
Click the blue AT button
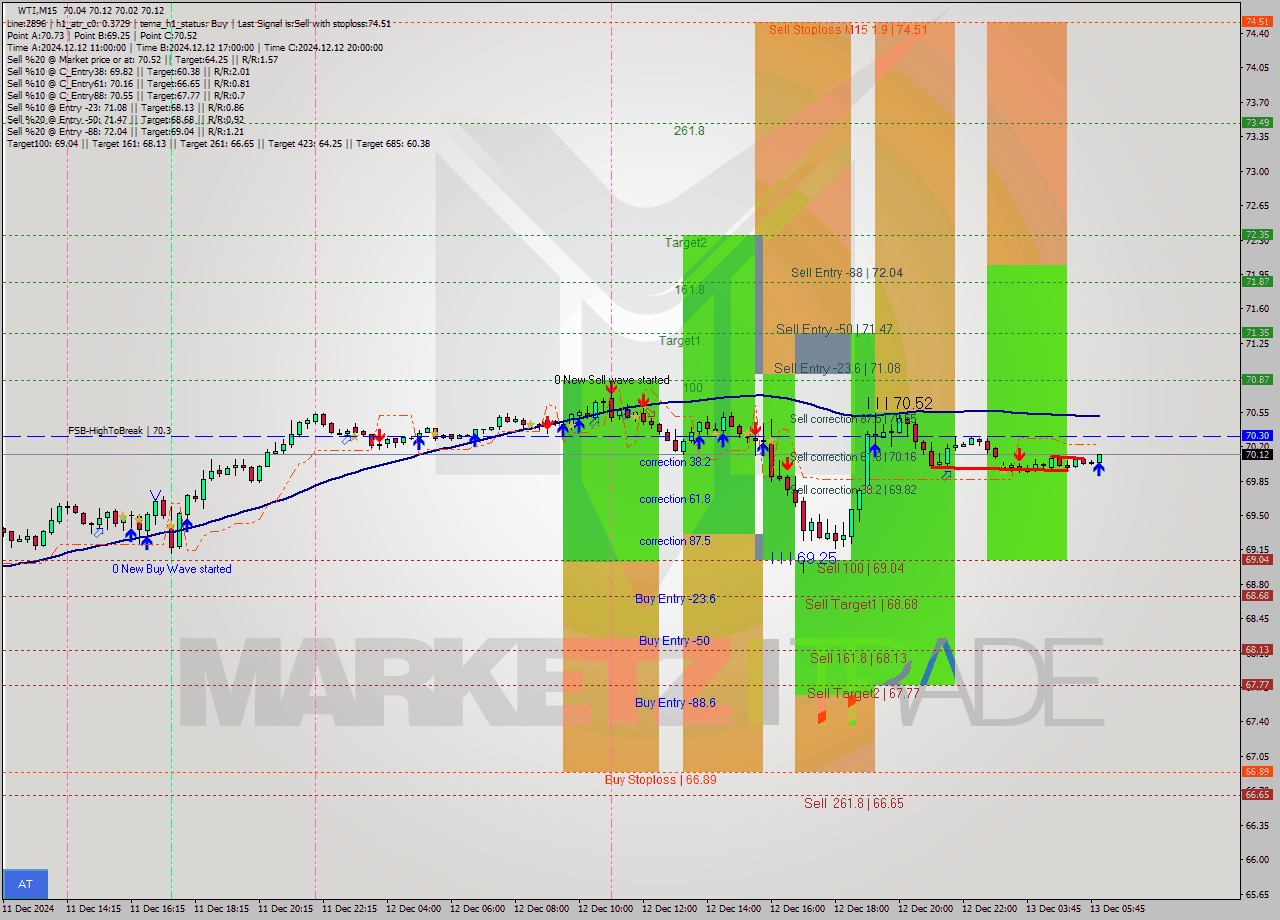pyautogui.click(x=25, y=884)
